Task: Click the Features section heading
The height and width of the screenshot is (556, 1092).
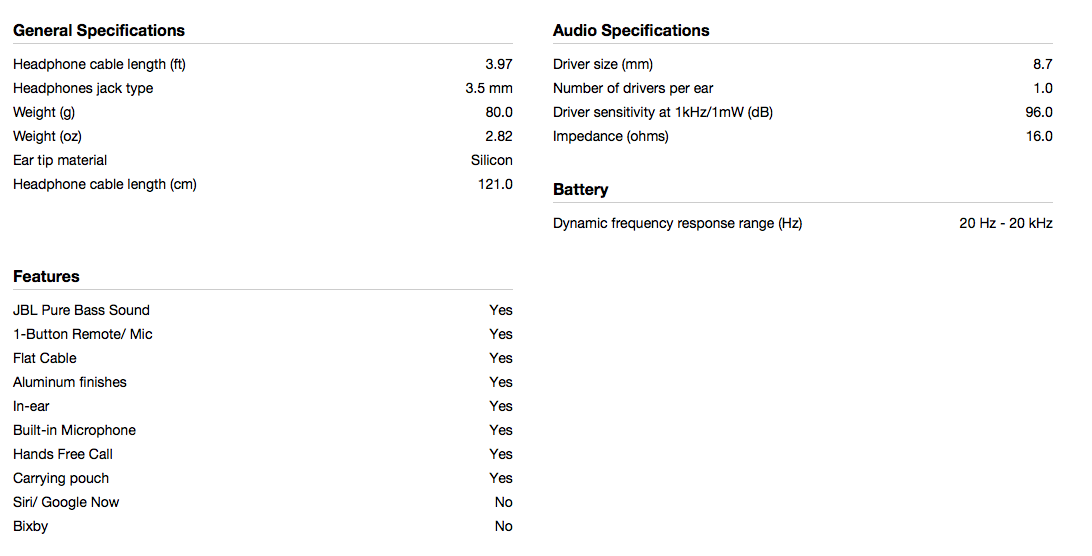Action: tap(46, 277)
